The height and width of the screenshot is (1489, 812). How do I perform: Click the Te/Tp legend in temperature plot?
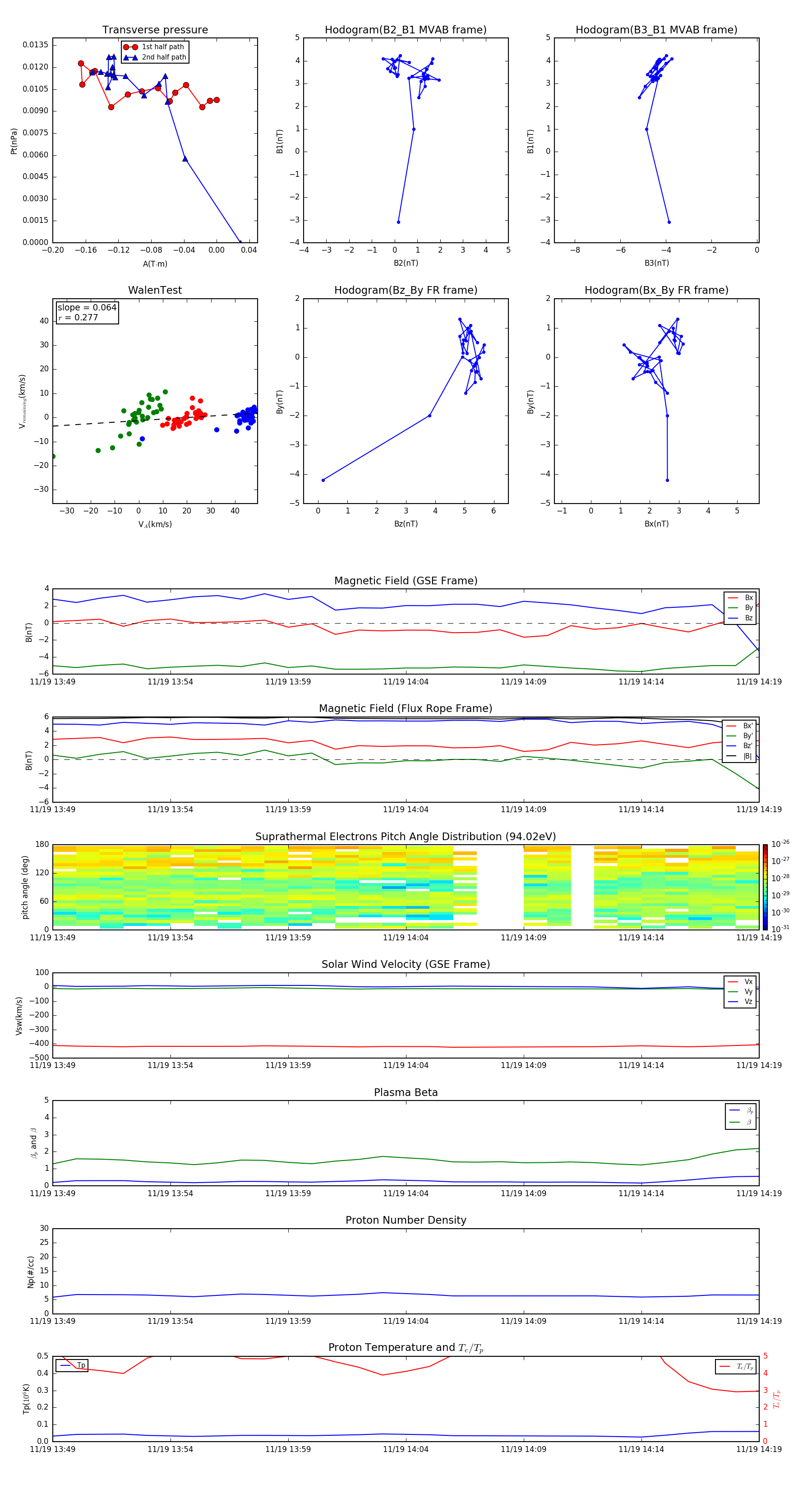pyautogui.click(x=736, y=1366)
